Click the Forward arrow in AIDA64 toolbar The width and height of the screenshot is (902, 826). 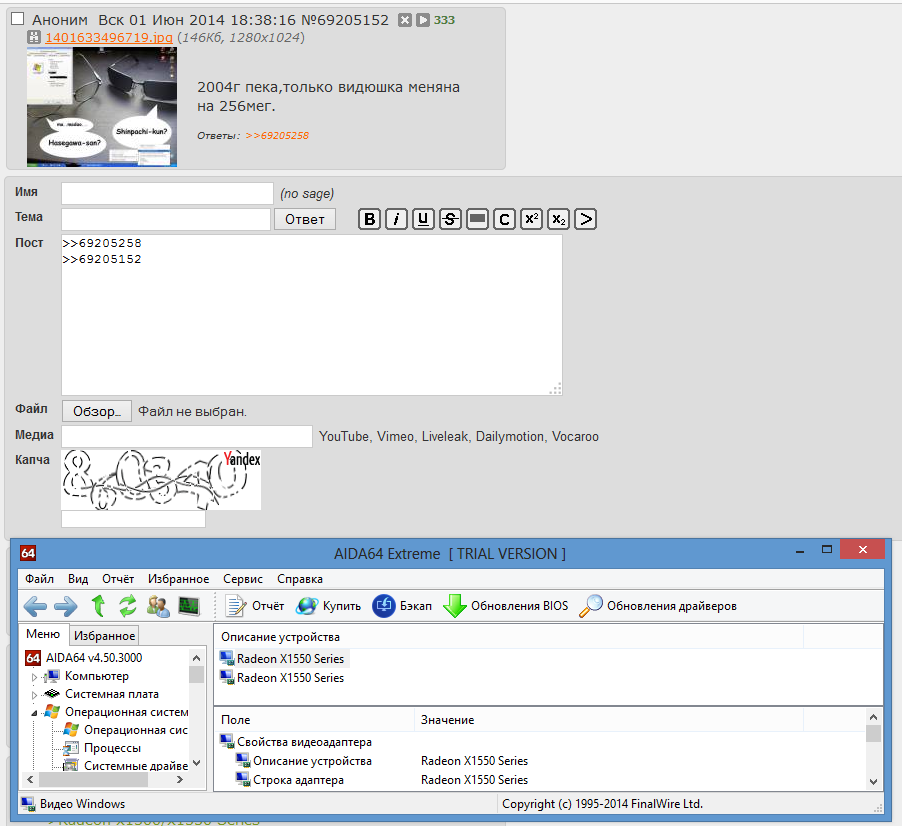[x=66, y=606]
